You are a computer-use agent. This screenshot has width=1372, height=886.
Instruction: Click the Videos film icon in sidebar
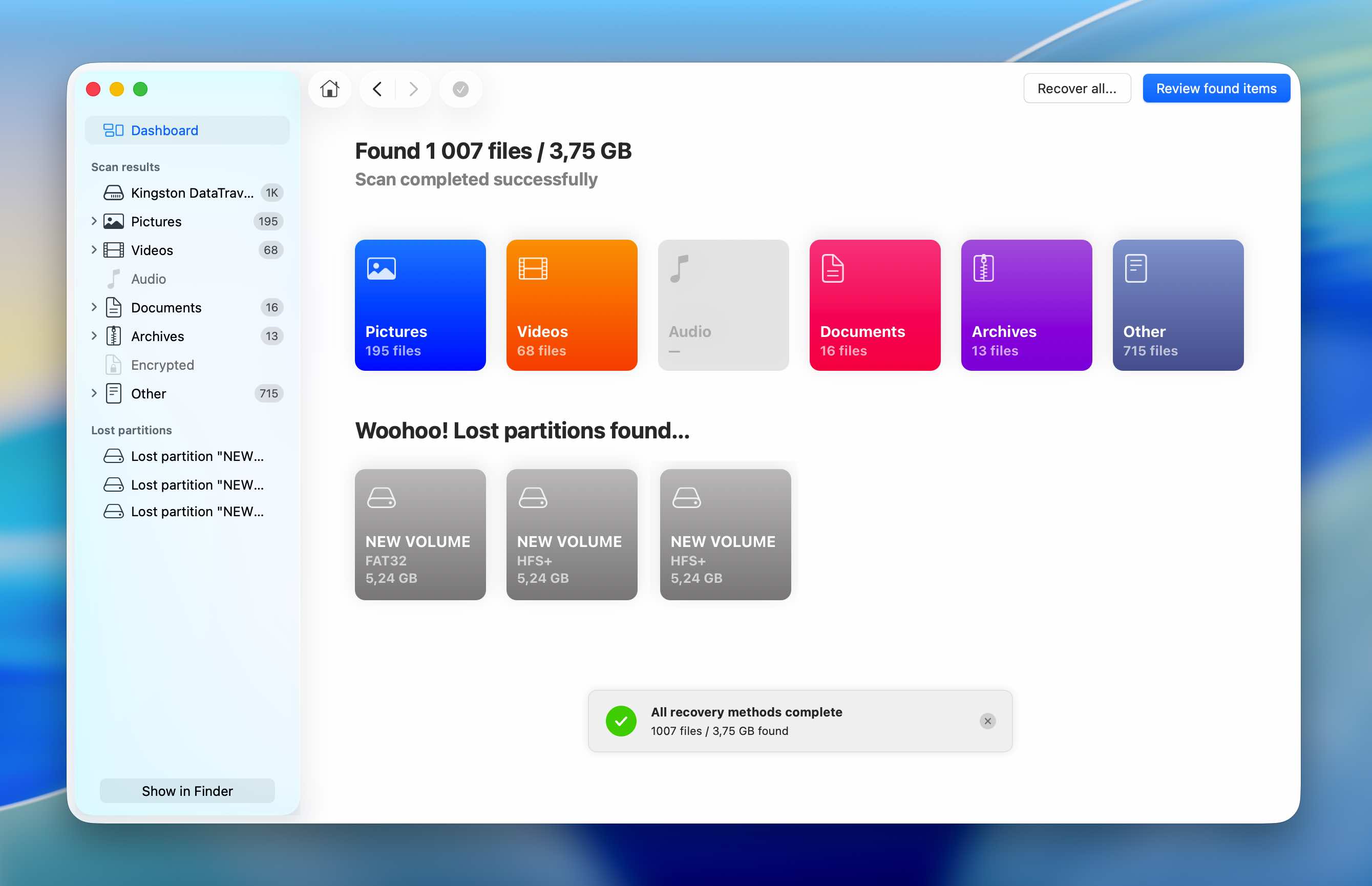coord(113,250)
